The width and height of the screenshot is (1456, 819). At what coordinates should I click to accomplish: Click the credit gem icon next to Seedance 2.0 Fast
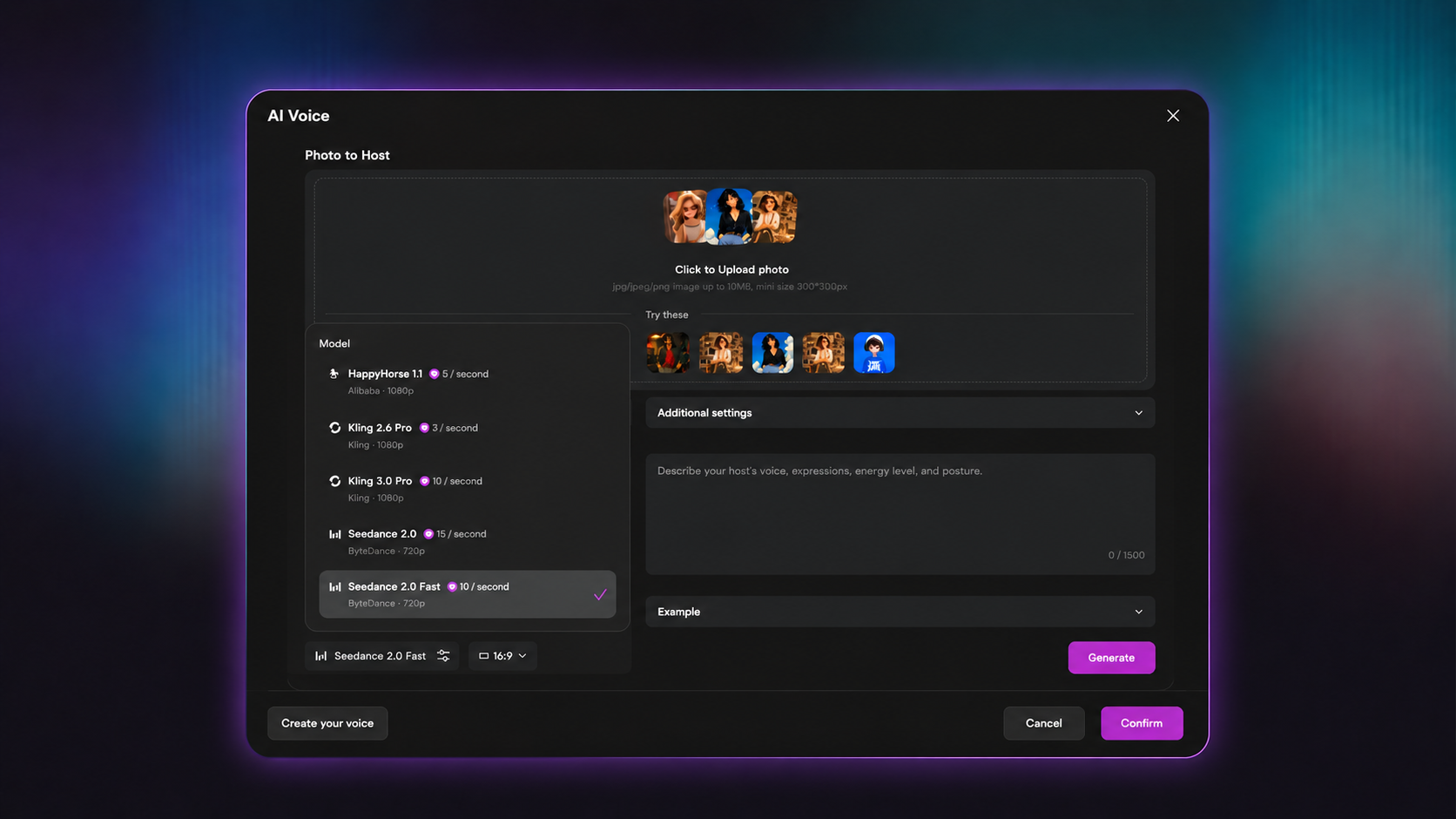click(452, 587)
